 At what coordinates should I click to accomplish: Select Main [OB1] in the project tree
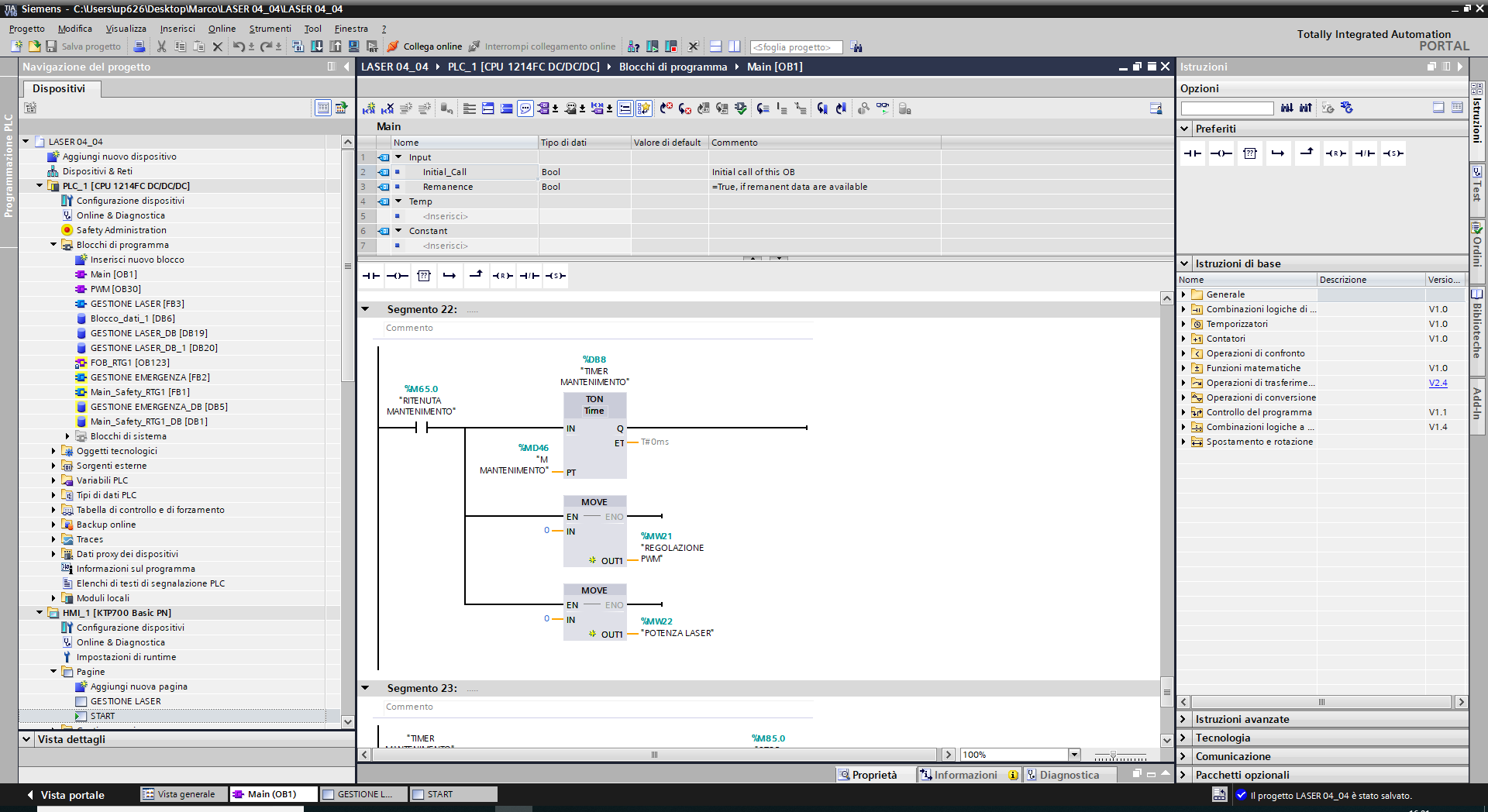tap(113, 274)
